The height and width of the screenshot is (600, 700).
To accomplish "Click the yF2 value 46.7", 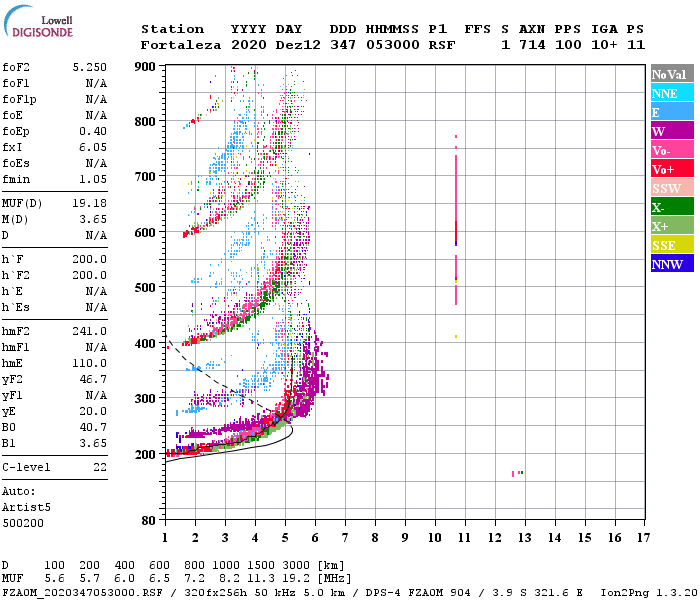I will coord(93,379).
